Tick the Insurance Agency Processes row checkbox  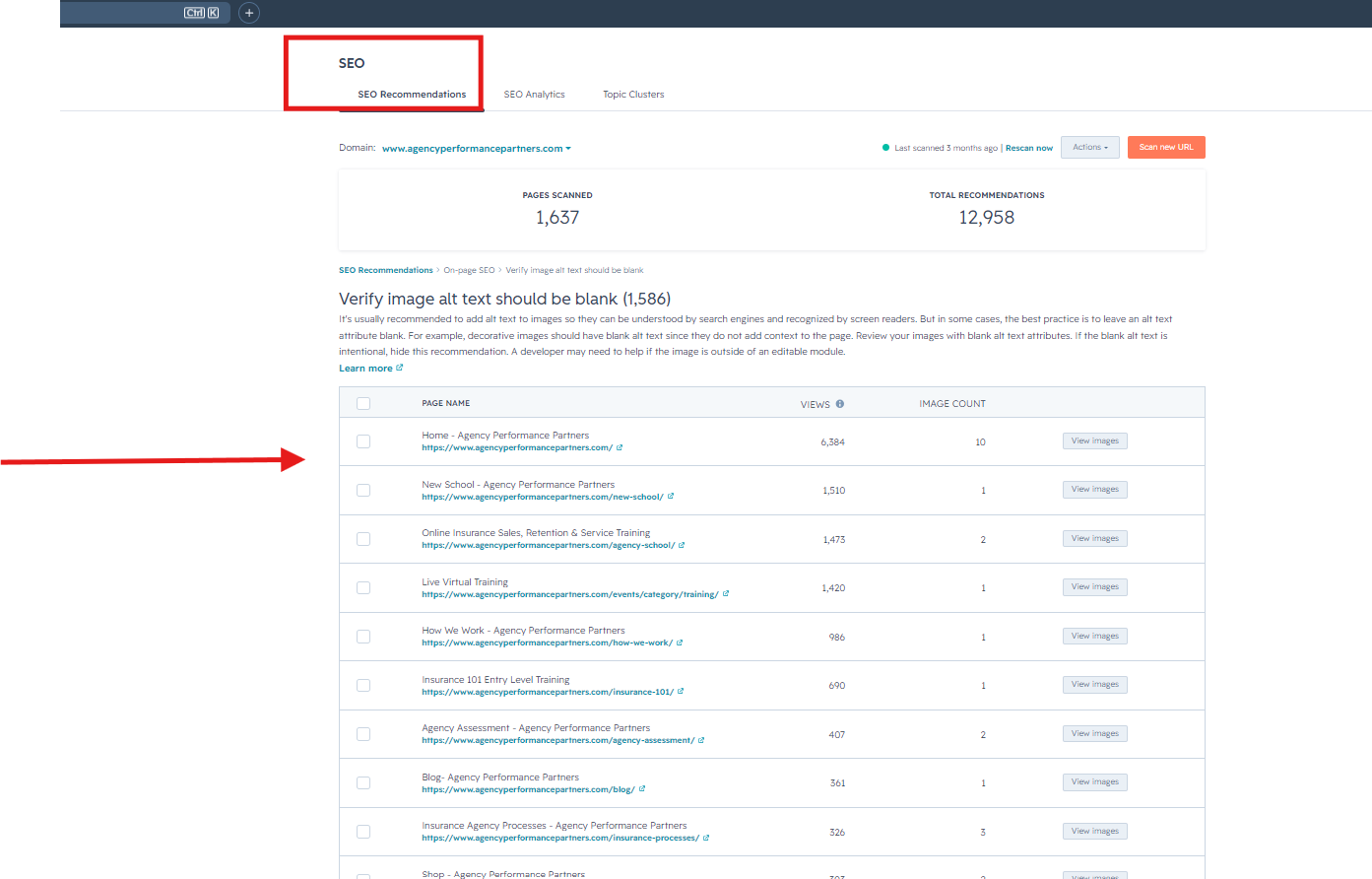coord(363,832)
